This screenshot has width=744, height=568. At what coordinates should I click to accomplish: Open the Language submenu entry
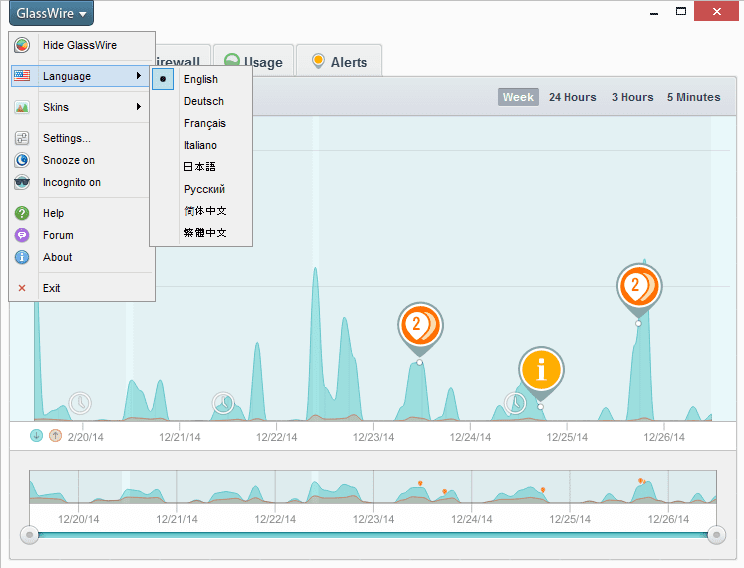[80, 76]
